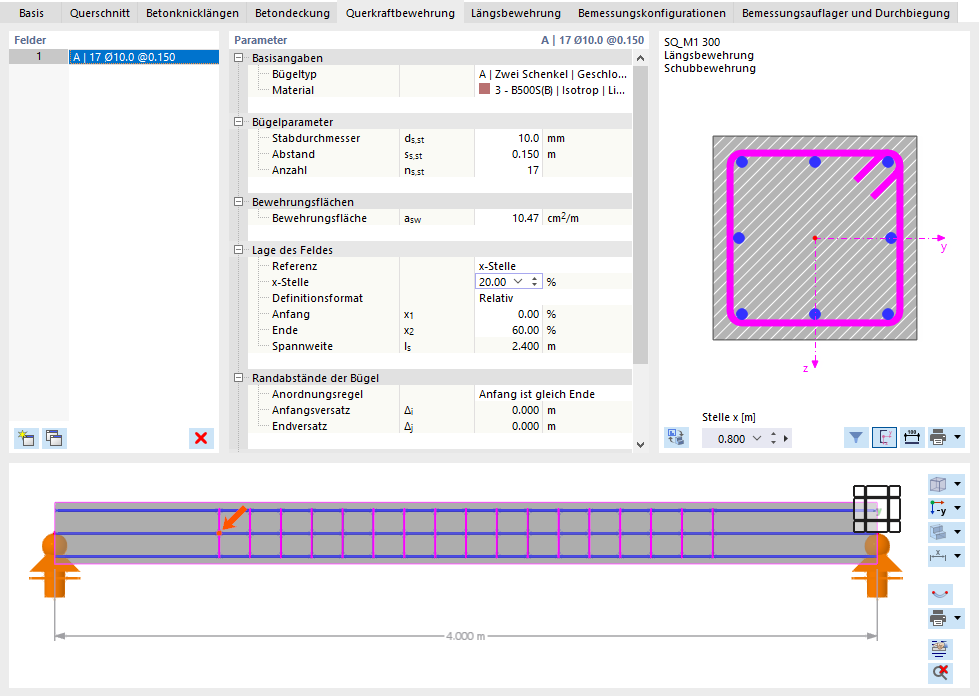979x696 pixels.
Task: Collapse the Randabstände der Bügel section
Action: tap(239, 378)
